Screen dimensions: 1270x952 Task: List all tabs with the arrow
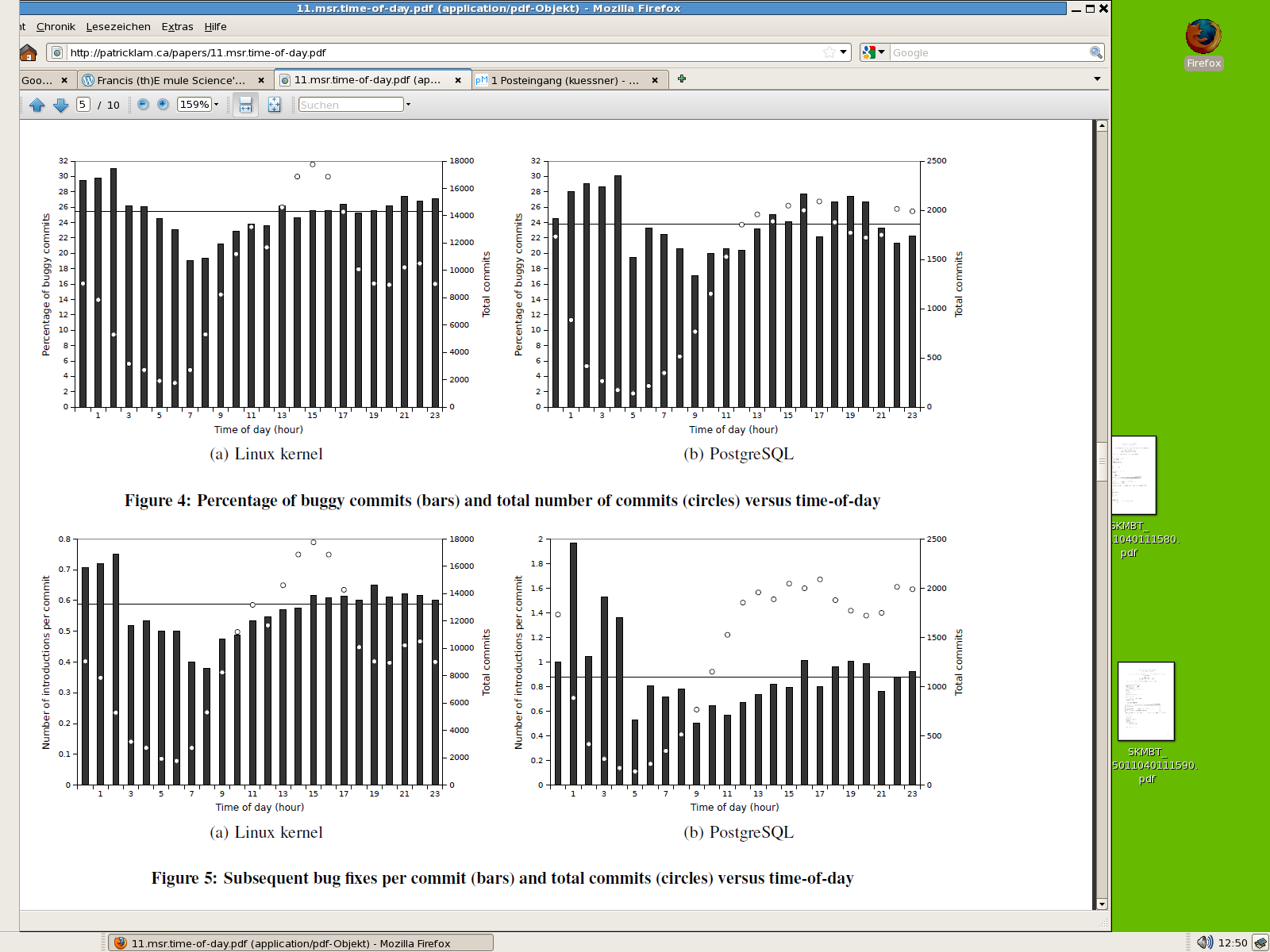pyautogui.click(x=1097, y=79)
